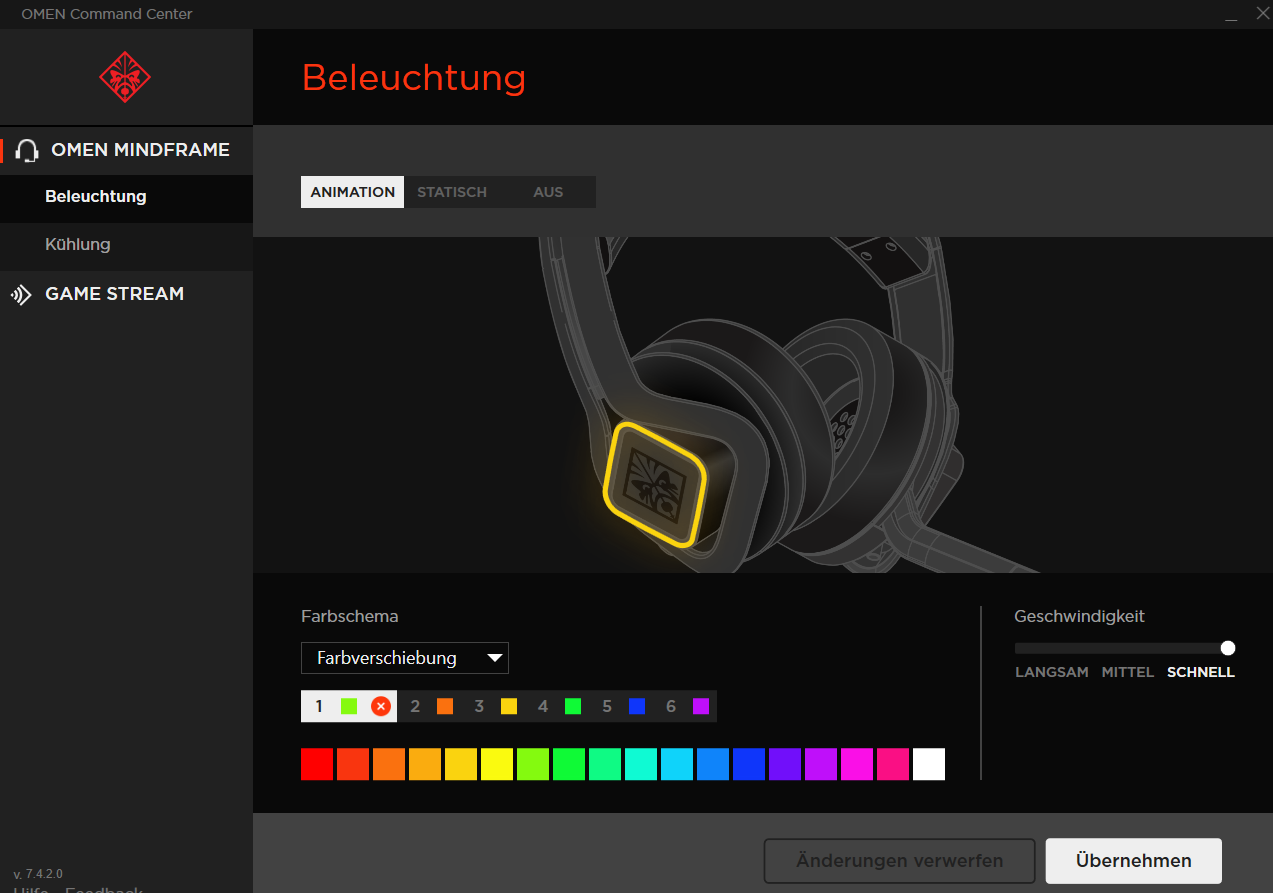
Task: Choose the orange swatch in the palette row
Action: click(x=389, y=764)
